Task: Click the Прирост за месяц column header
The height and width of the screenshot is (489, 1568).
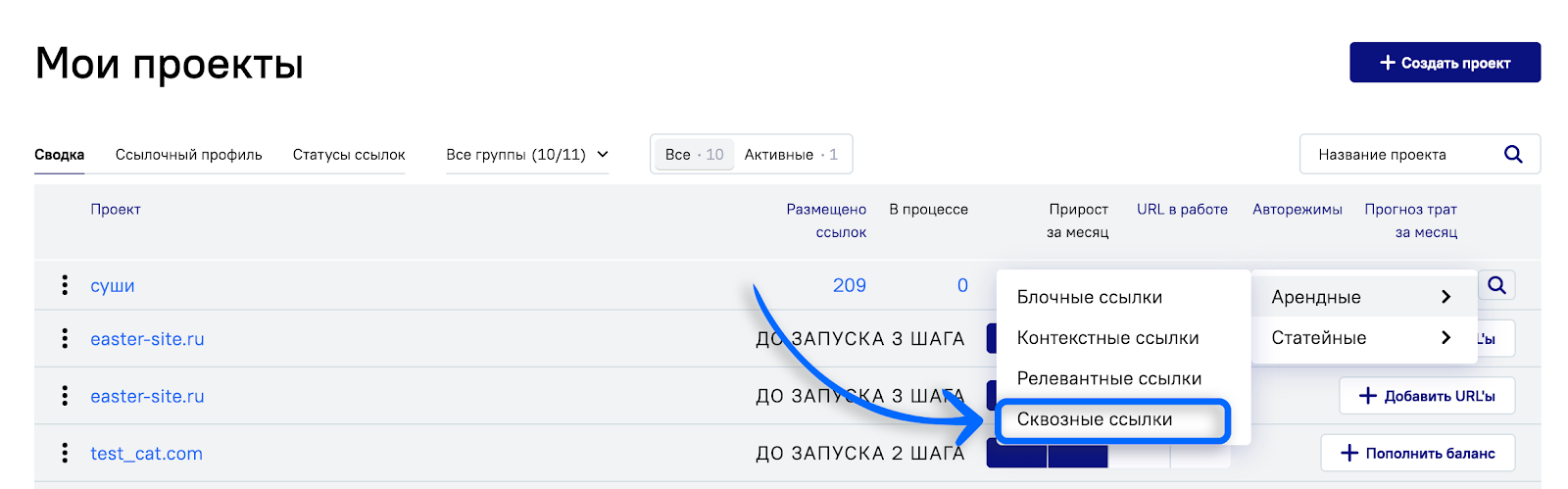Action: coord(1078,220)
